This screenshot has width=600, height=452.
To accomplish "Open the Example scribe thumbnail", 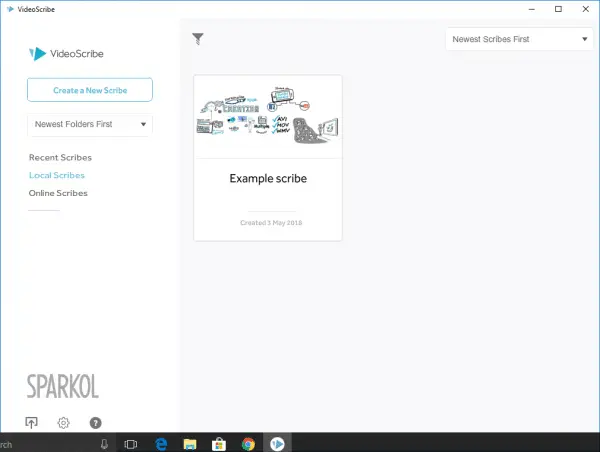I will (268, 116).
